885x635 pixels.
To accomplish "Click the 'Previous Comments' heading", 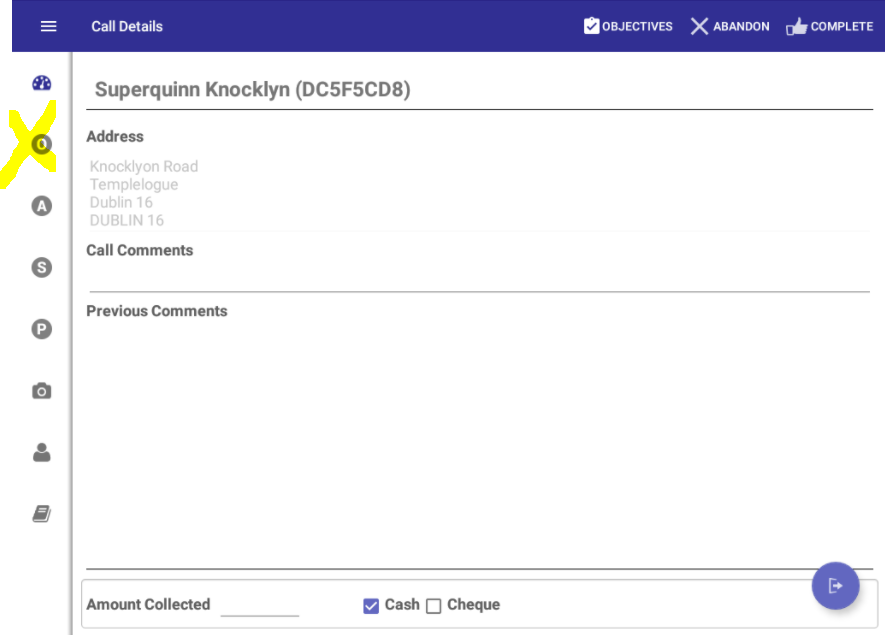I will click(x=157, y=311).
